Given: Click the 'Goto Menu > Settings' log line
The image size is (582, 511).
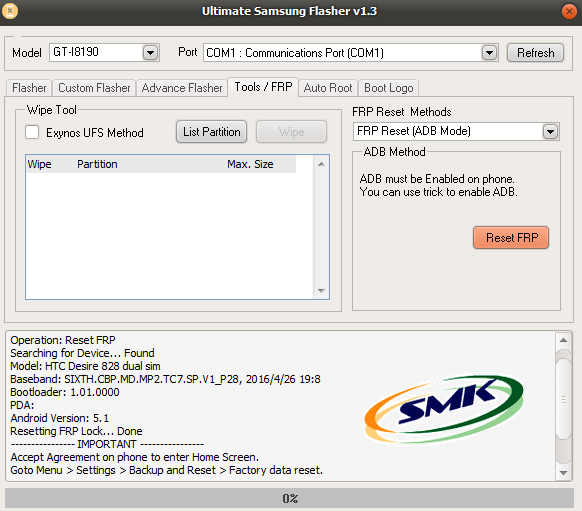Looking at the screenshot, I should click(166, 470).
